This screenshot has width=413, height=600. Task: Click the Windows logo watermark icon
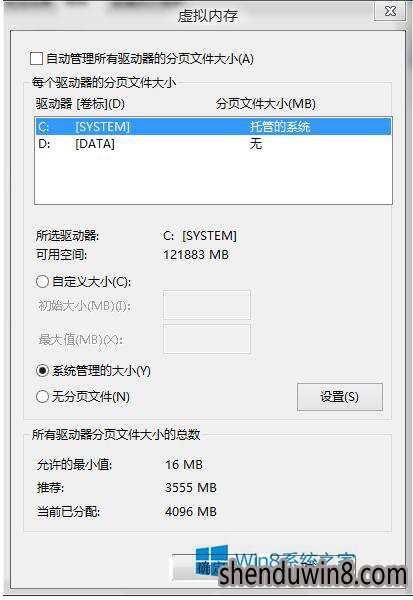pyautogui.click(x=212, y=559)
